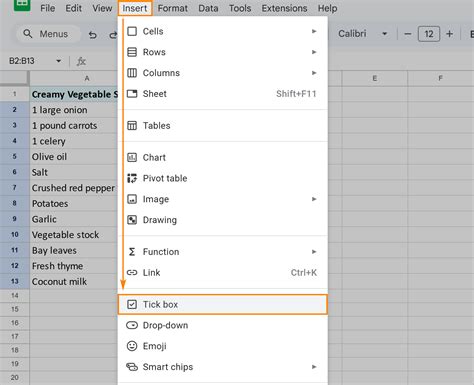Select cell containing Coconut milk
Screen dimensions: 474x385
(x=73, y=282)
